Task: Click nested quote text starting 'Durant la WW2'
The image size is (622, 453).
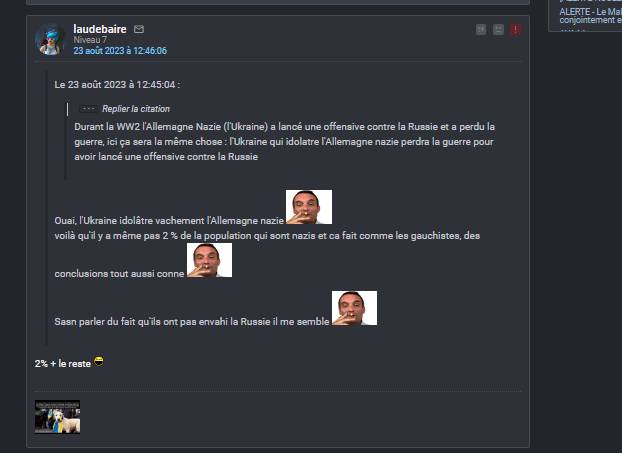Action: (284, 142)
